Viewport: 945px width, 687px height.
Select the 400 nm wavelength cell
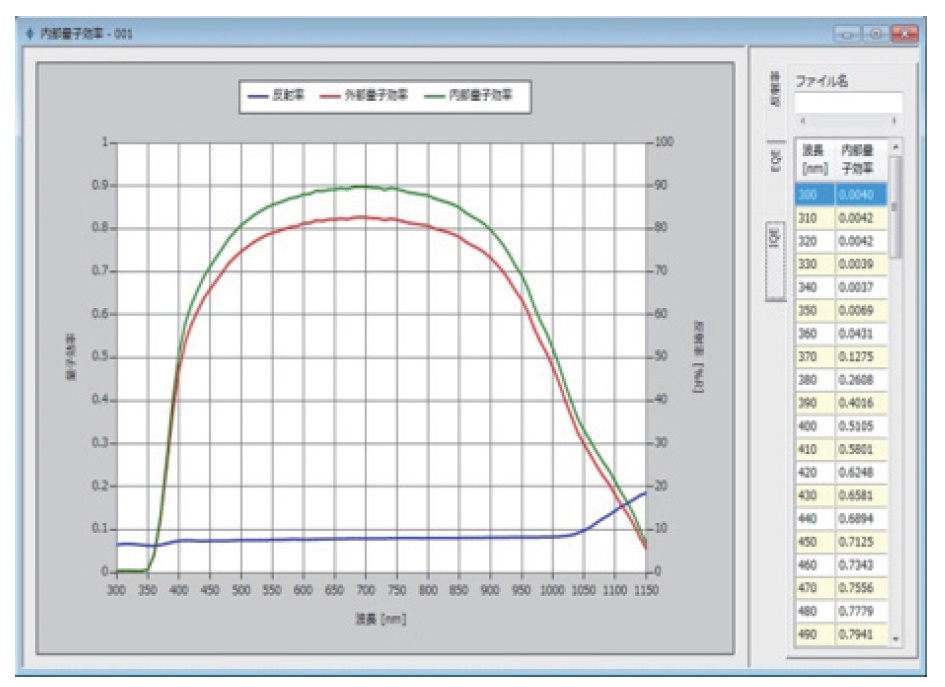coord(814,426)
